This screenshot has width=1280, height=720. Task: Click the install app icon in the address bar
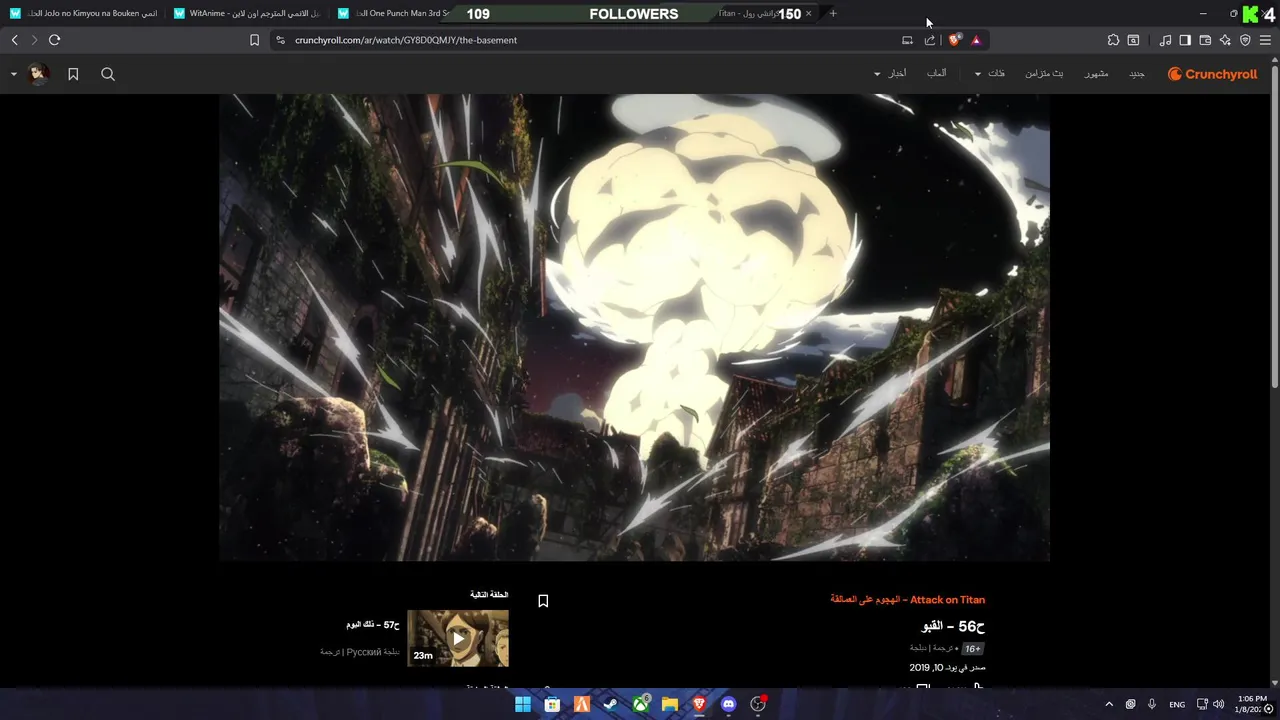pyautogui.click(x=907, y=40)
